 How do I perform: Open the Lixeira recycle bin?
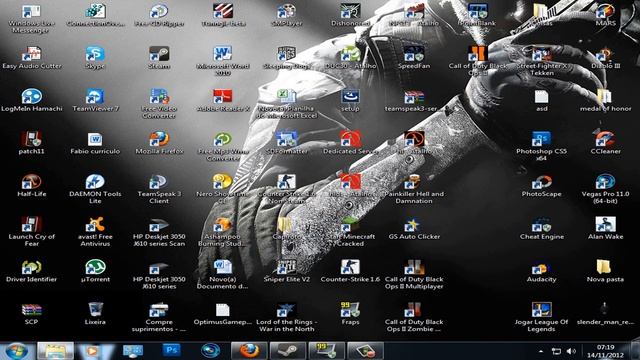[95, 311]
